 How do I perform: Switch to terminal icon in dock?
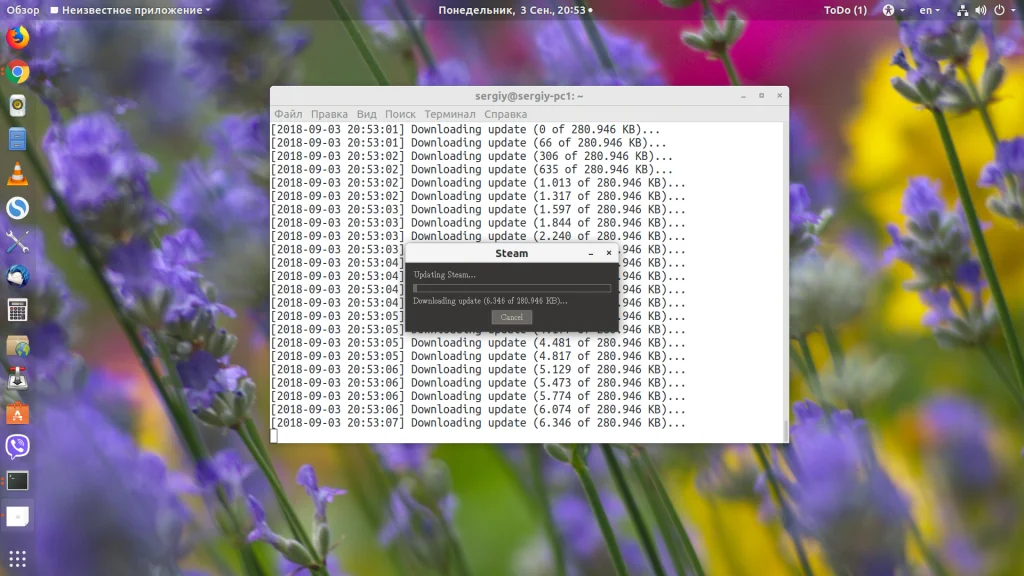point(18,481)
